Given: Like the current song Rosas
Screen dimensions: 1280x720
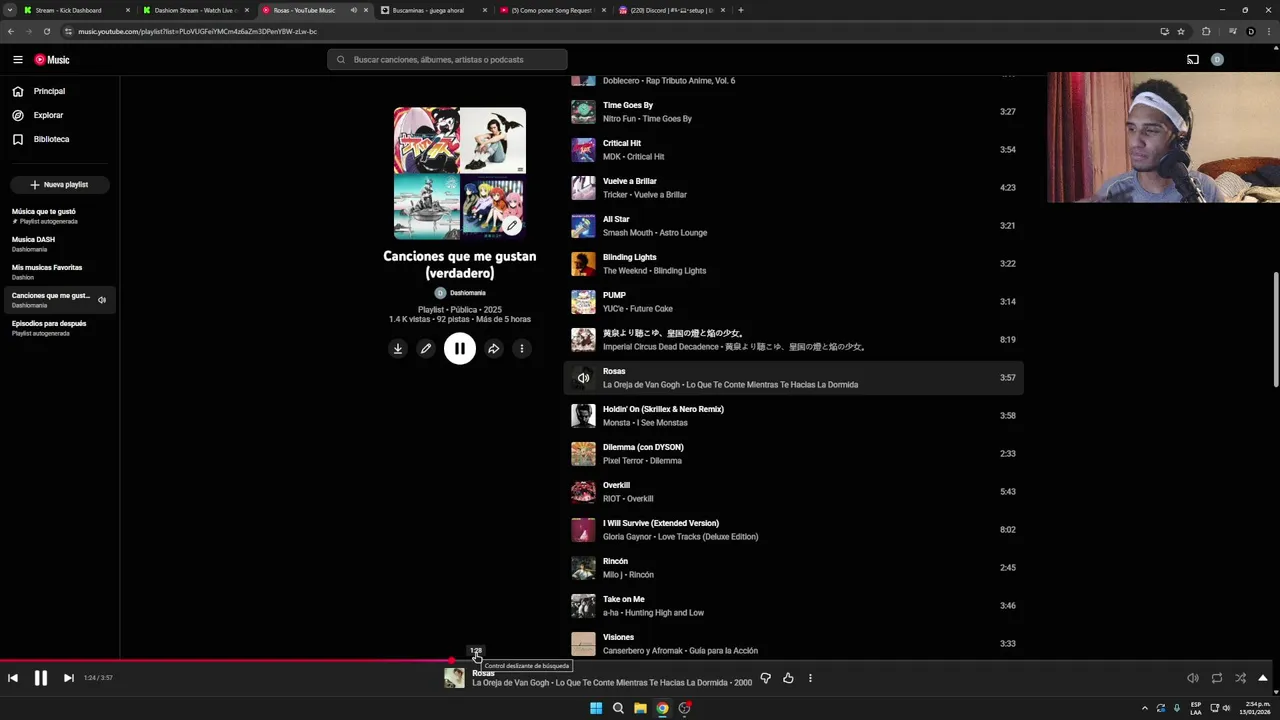Looking at the screenshot, I should (x=788, y=678).
